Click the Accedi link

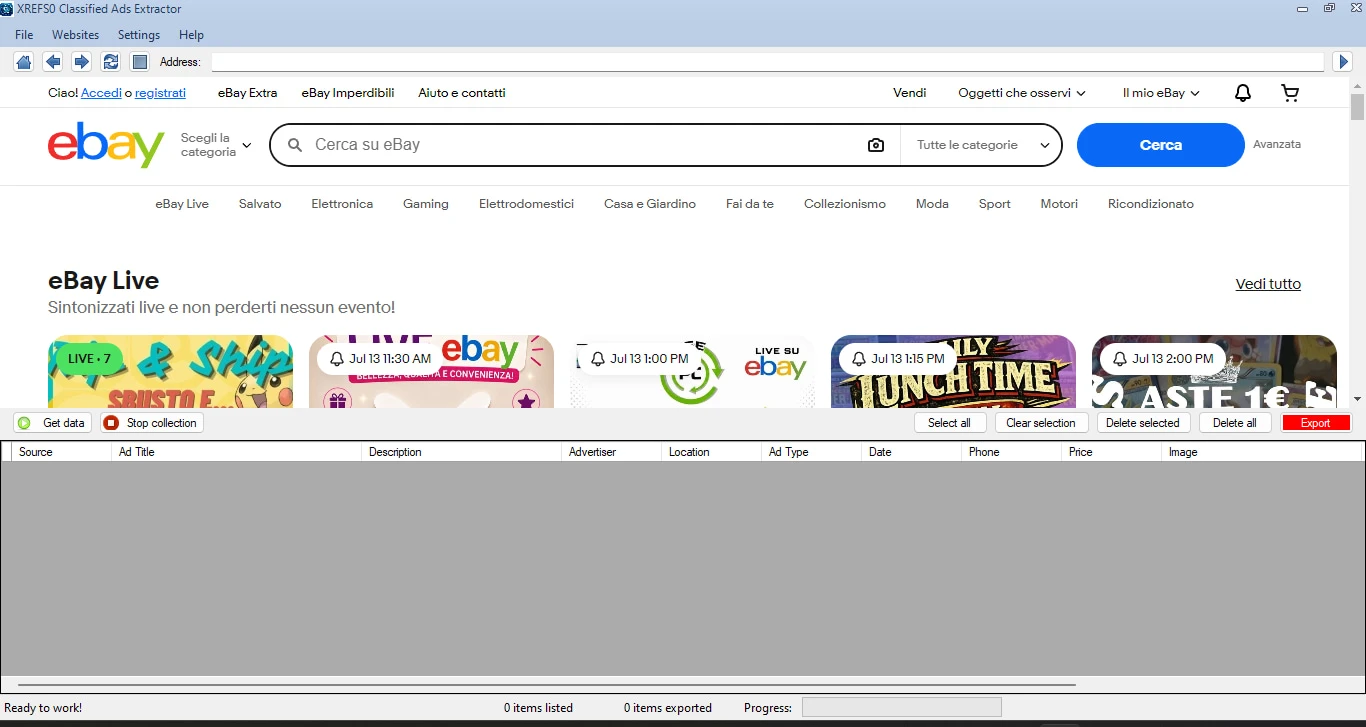point(101,93)
